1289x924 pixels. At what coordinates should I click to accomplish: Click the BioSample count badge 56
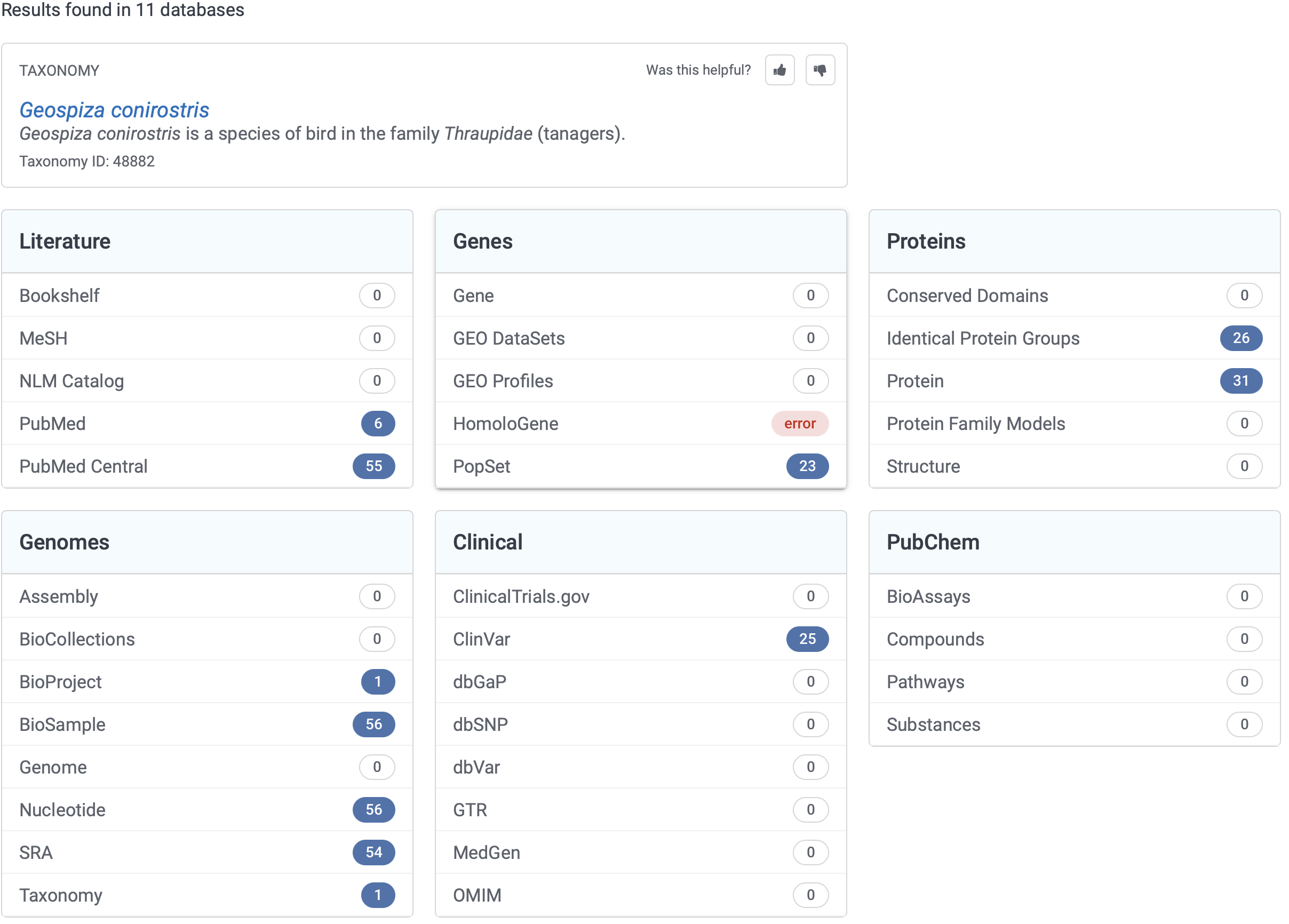373,724
